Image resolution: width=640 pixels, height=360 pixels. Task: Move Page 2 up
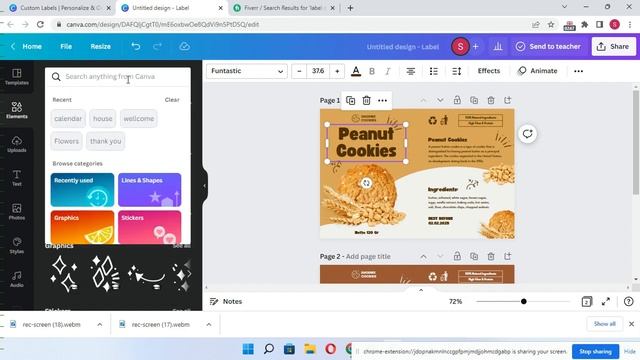coord(423,257)
